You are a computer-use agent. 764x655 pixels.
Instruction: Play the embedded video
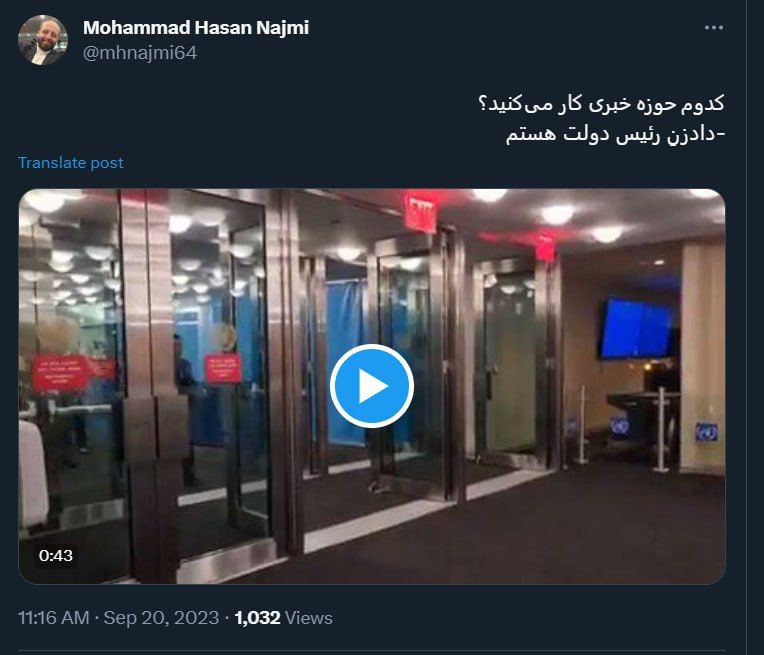[372, 386]
